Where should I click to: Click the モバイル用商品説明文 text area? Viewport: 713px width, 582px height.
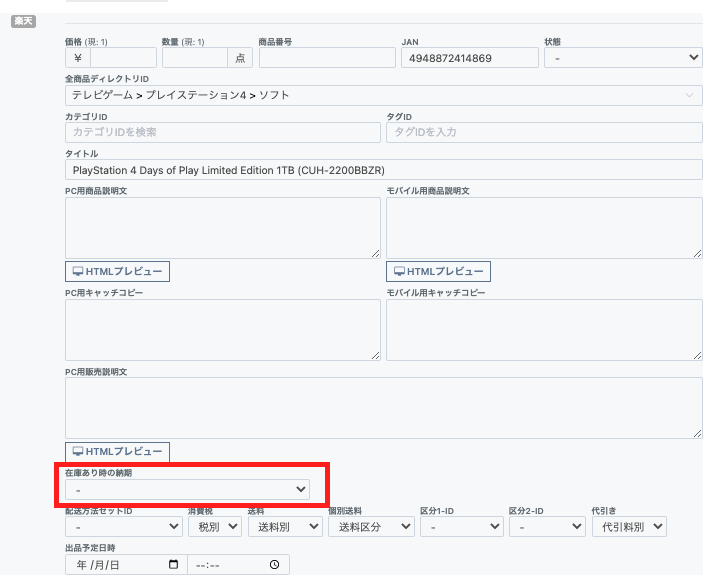point(544,228)
